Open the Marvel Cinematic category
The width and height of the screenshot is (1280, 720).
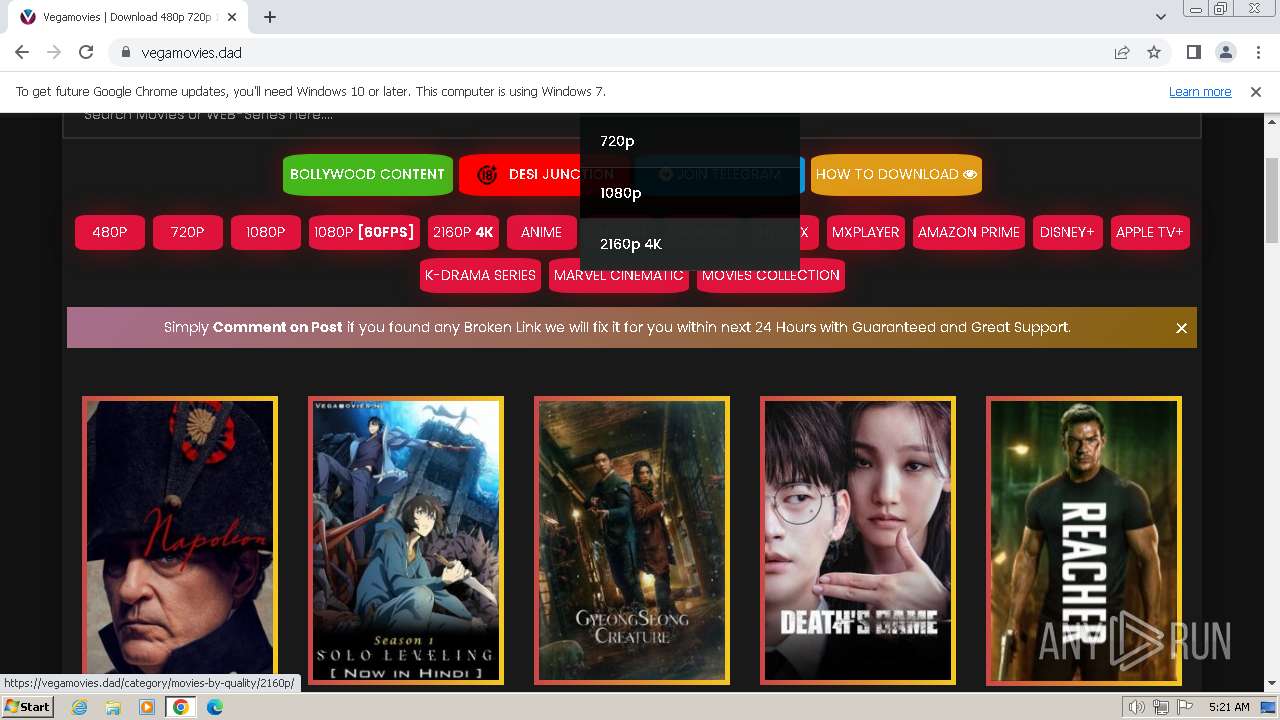[x=619, y=275]
